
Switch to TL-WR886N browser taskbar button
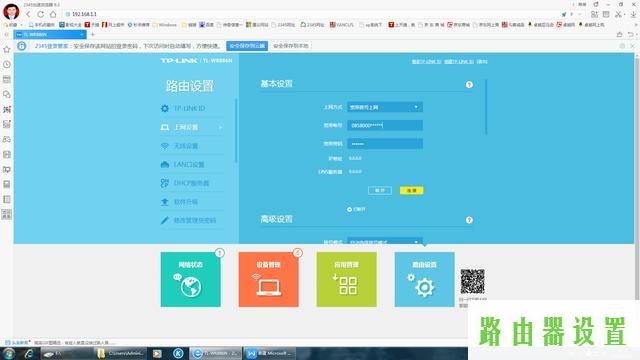pos(216,353)
